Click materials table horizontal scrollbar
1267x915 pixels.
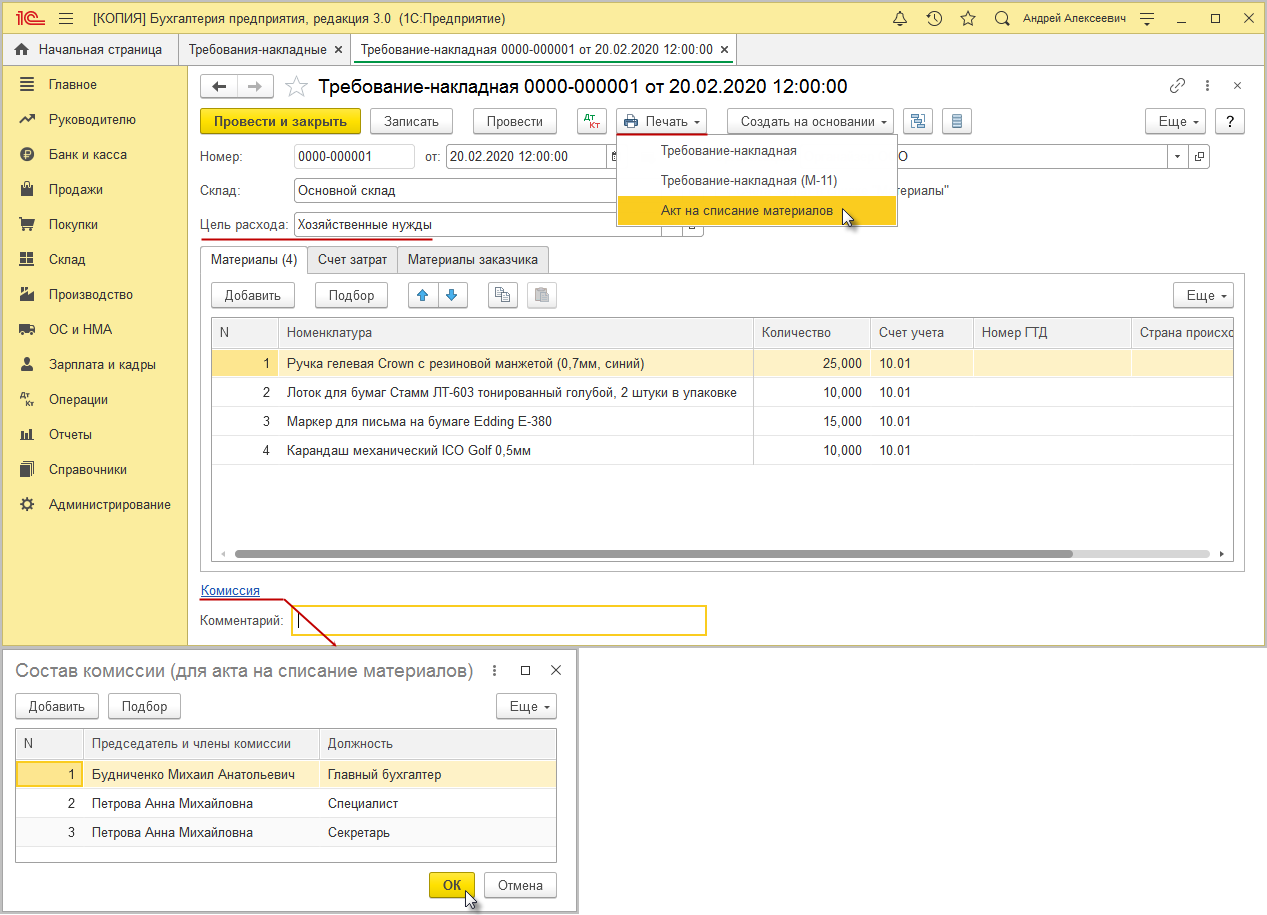[653, 553]
